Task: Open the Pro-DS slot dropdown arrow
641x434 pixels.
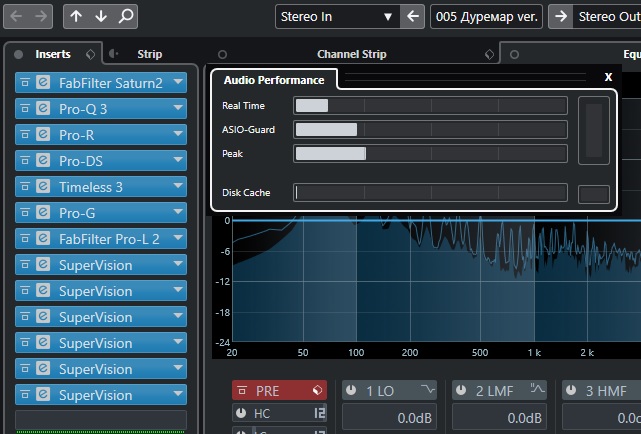Action: [178, 160]
